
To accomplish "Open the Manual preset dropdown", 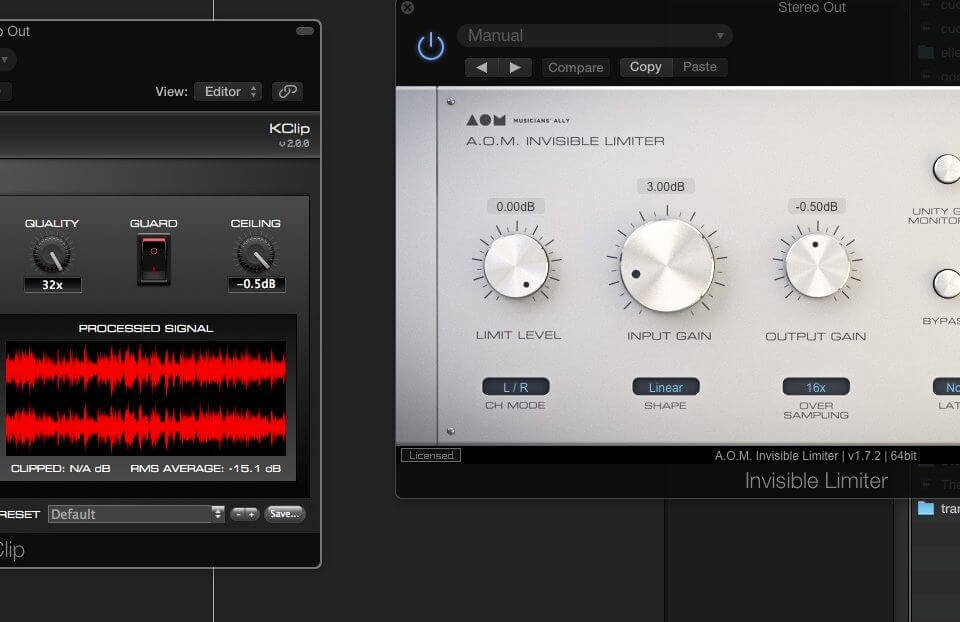I will click(595, 35).
